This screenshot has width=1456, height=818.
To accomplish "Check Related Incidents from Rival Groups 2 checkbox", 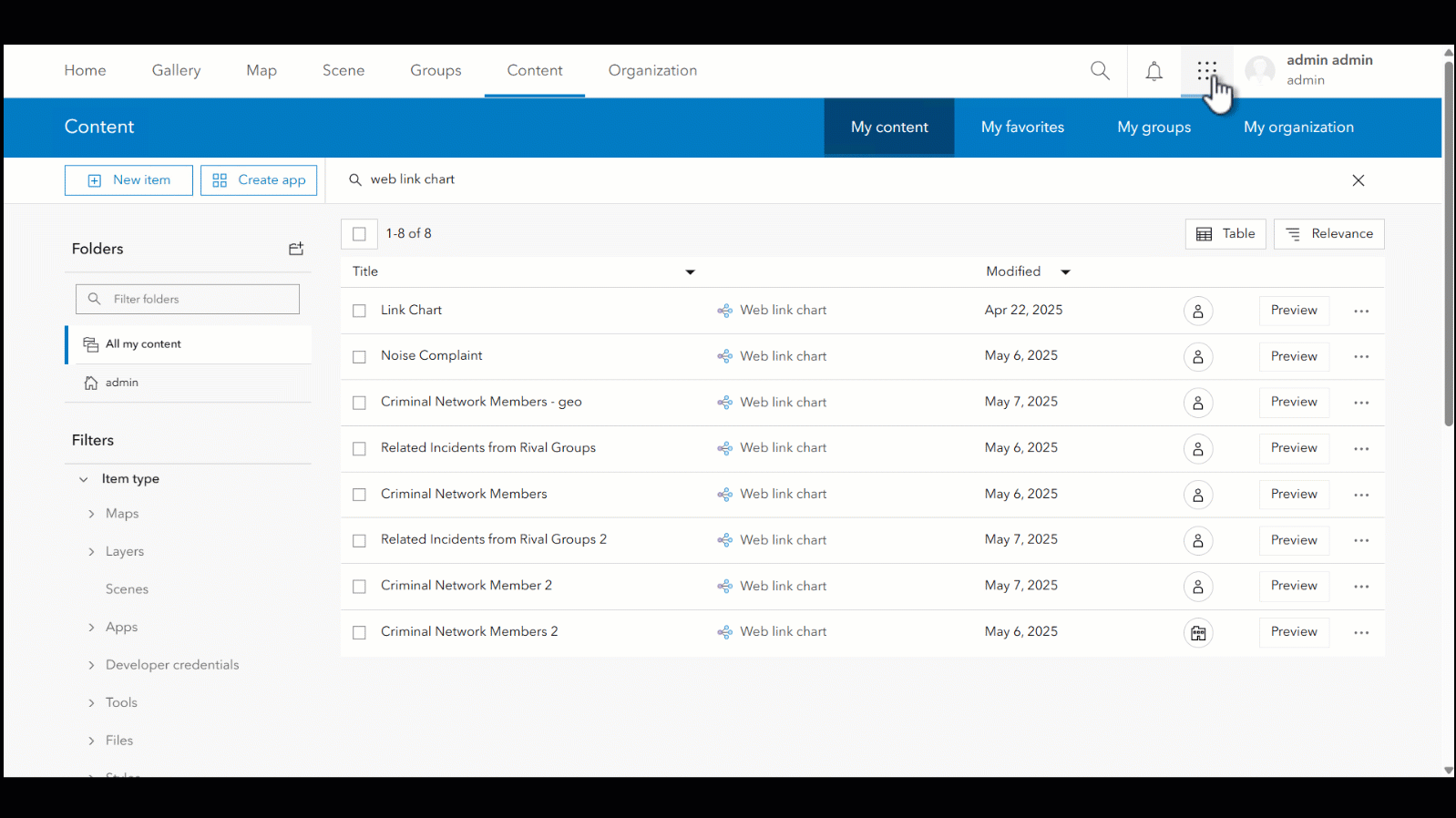I will (x=359, y=541).
